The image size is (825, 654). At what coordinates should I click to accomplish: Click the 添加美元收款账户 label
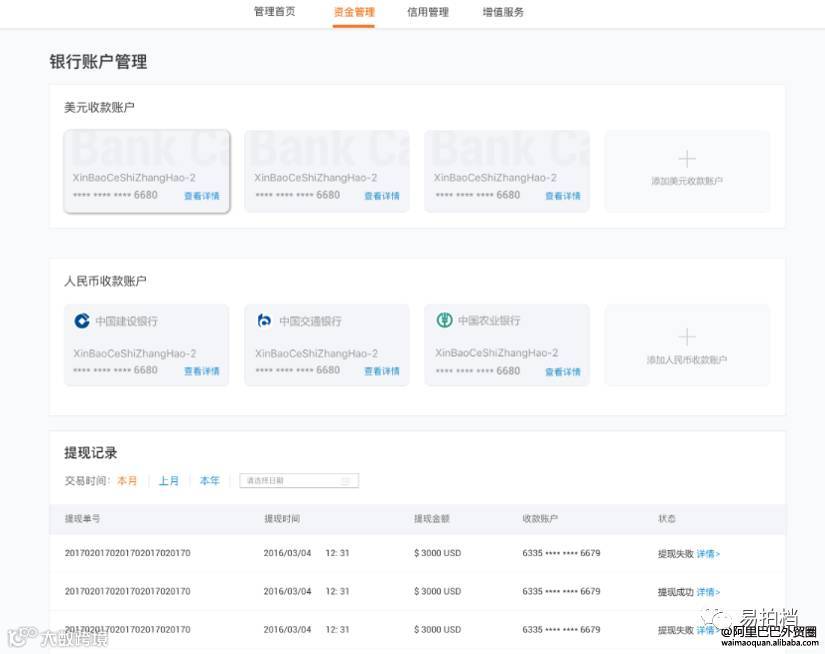pyautogui.click(x=687, y=181)
